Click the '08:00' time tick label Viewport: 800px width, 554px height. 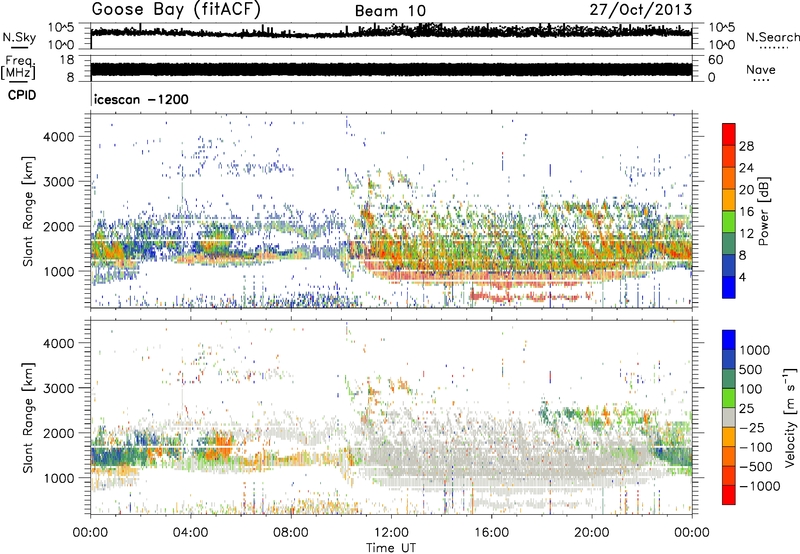coord(291,533)
